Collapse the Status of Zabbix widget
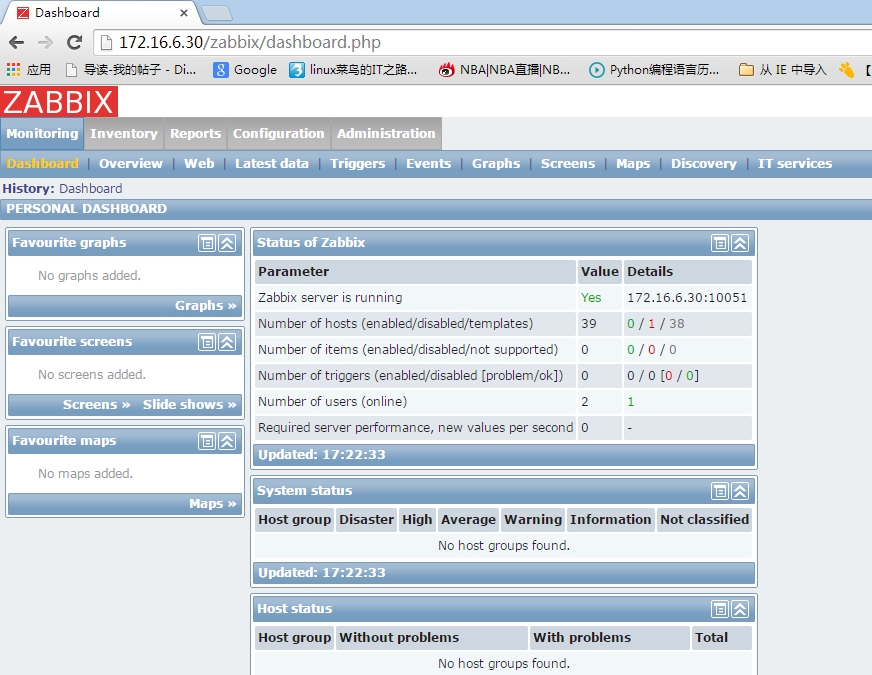 point(740,243)
